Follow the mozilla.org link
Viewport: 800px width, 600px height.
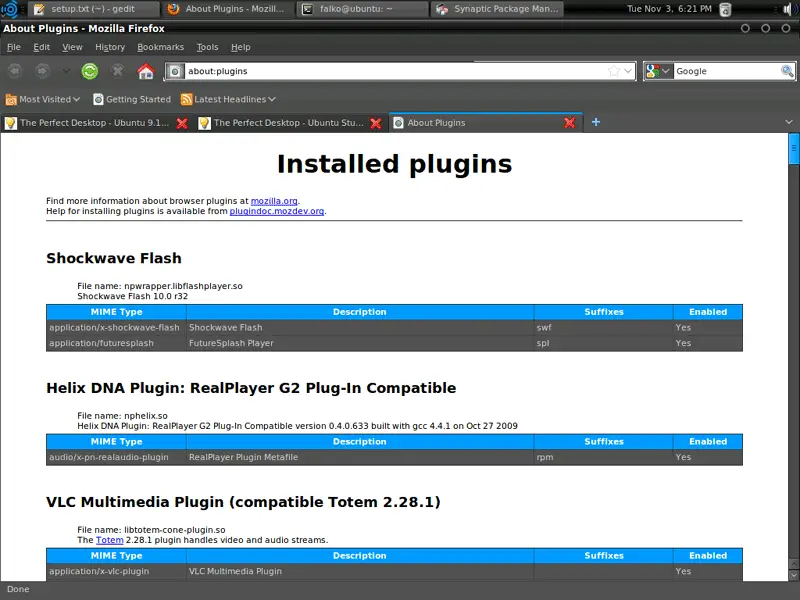coord(274,201)
